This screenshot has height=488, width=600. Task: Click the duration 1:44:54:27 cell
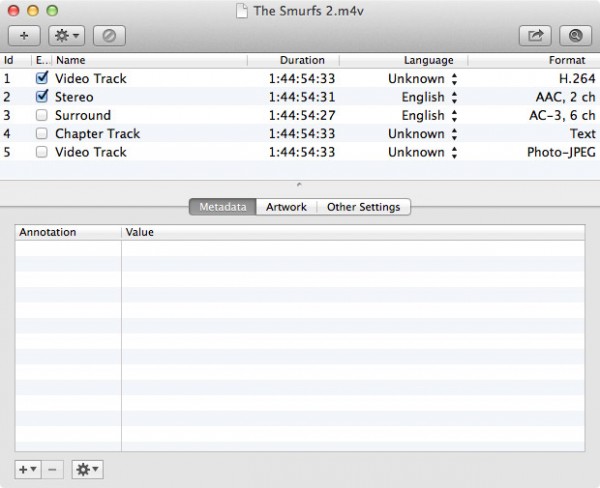pyautogui.click(x=302, y=115)
